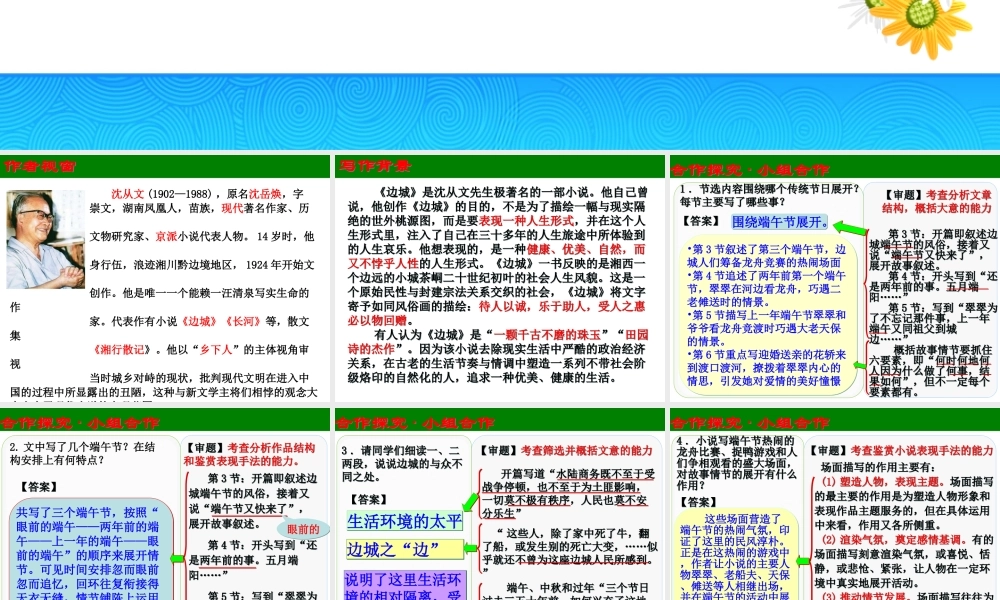Click the purple box 说明了这里生活环境
This screenshot has width=1000, height=600.
click(x=404, y=586)
